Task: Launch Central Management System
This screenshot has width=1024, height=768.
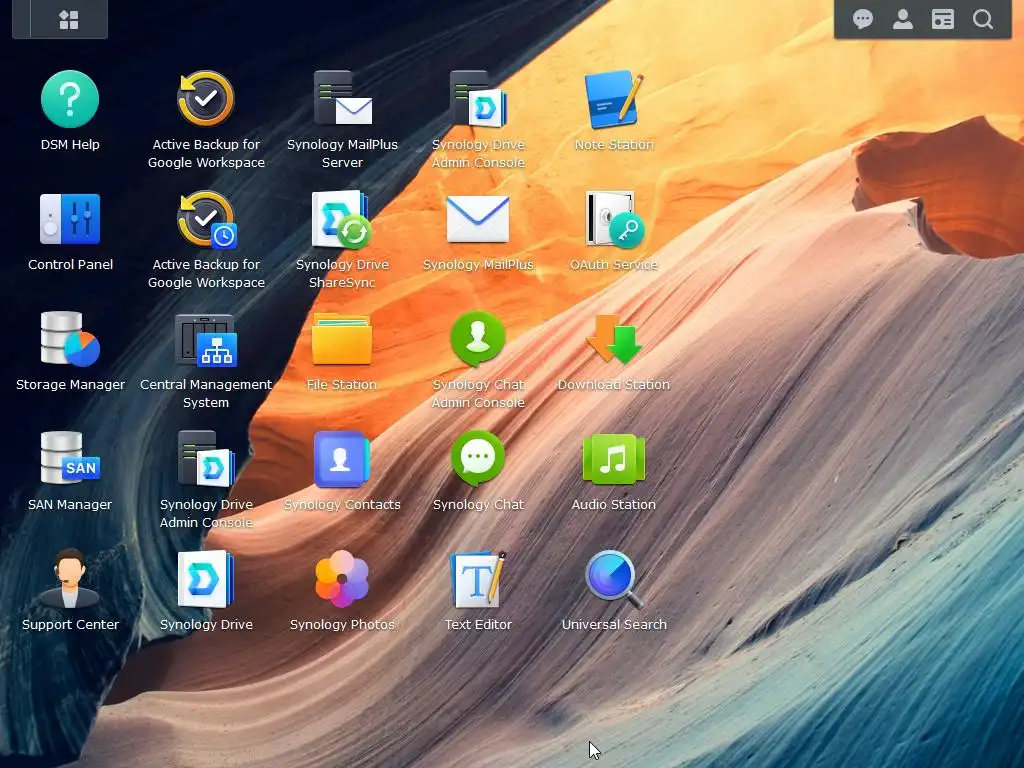Action: click(x=206, y=340)
